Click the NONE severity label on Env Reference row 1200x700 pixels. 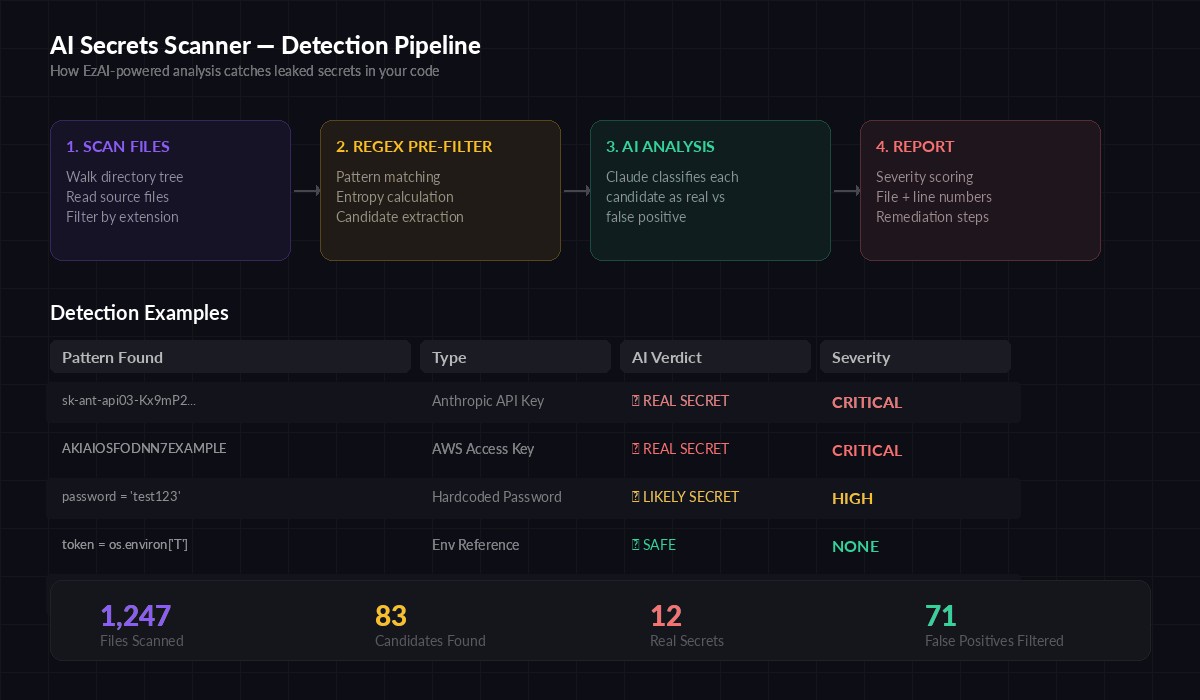coord(855,547)
